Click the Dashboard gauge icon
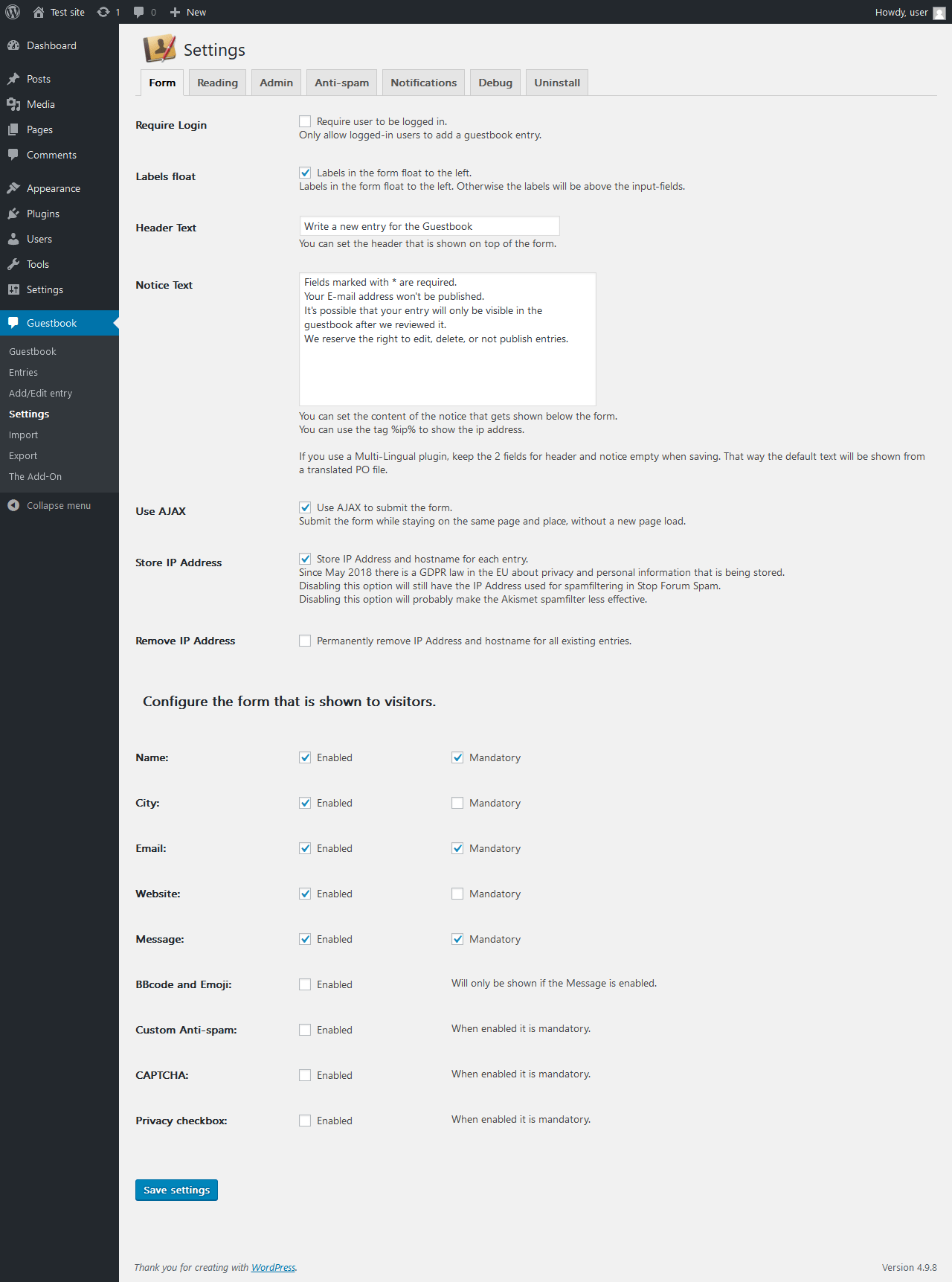952x1282 pixels. [13, 45]
